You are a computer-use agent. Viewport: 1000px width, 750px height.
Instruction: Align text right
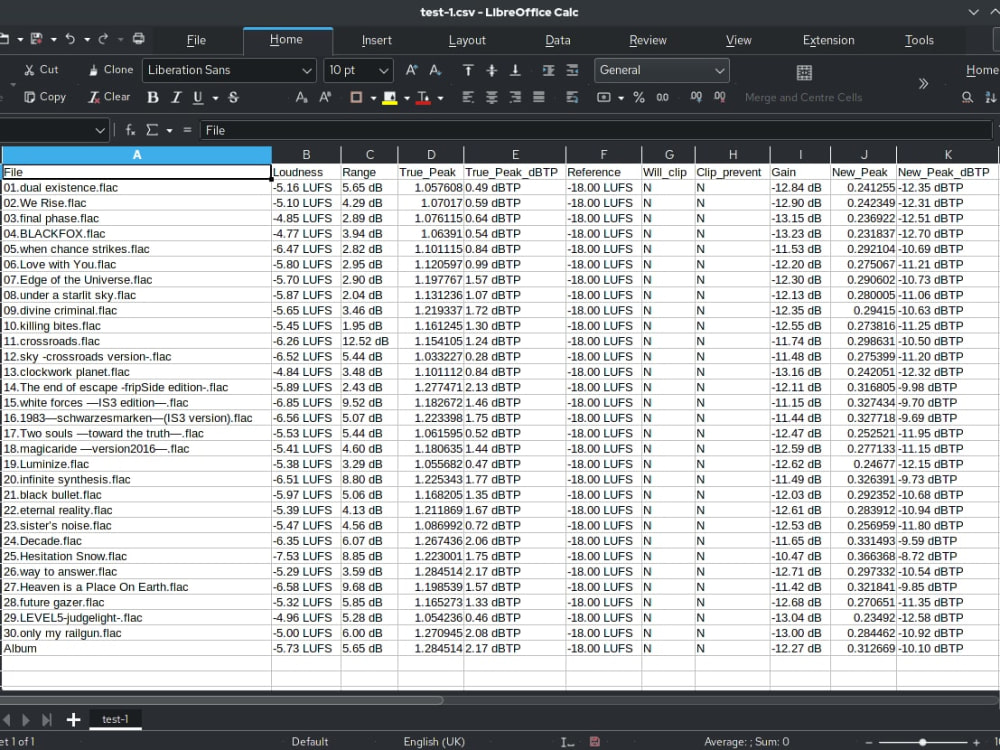[x=515, y=98]
